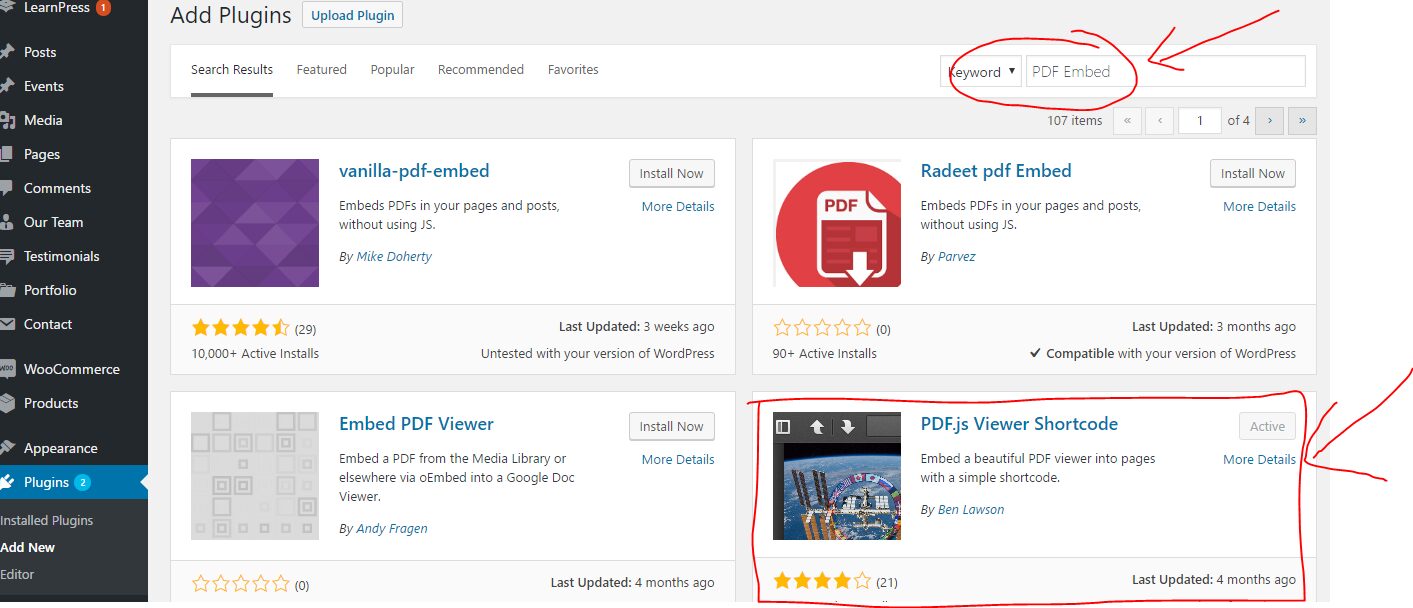Select the Add New plugins submenu

[28, 547]
